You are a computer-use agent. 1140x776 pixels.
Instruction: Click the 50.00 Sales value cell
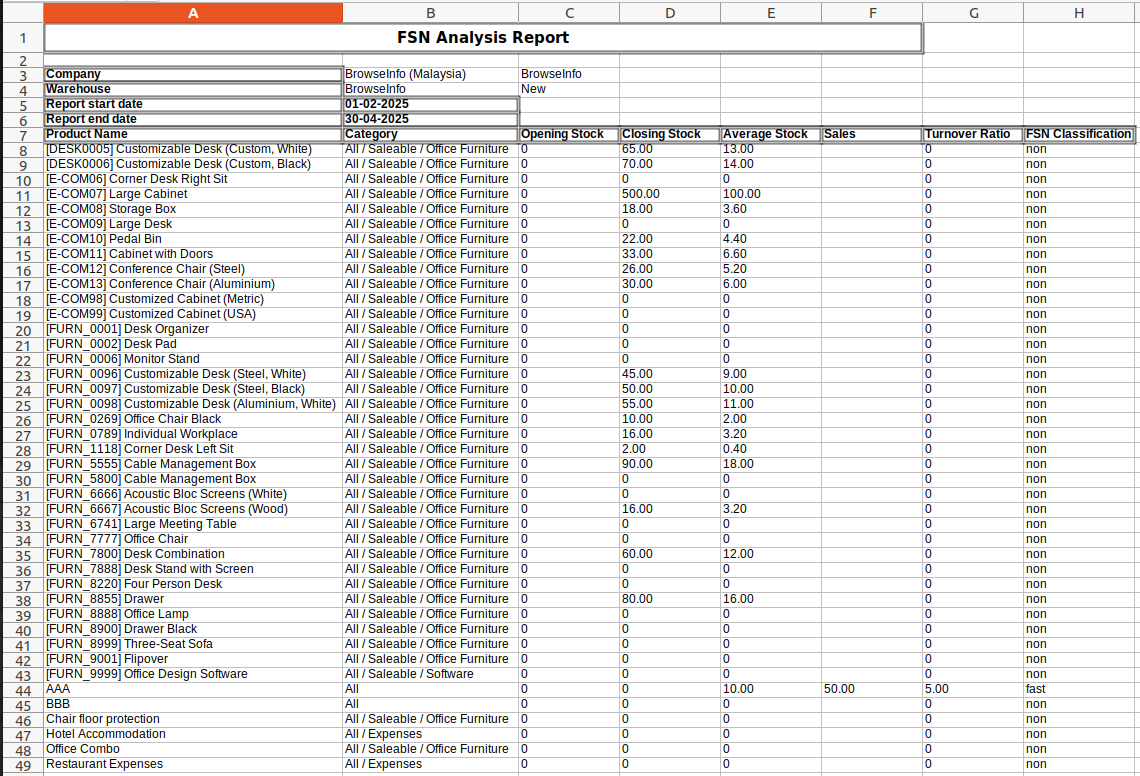840,689
